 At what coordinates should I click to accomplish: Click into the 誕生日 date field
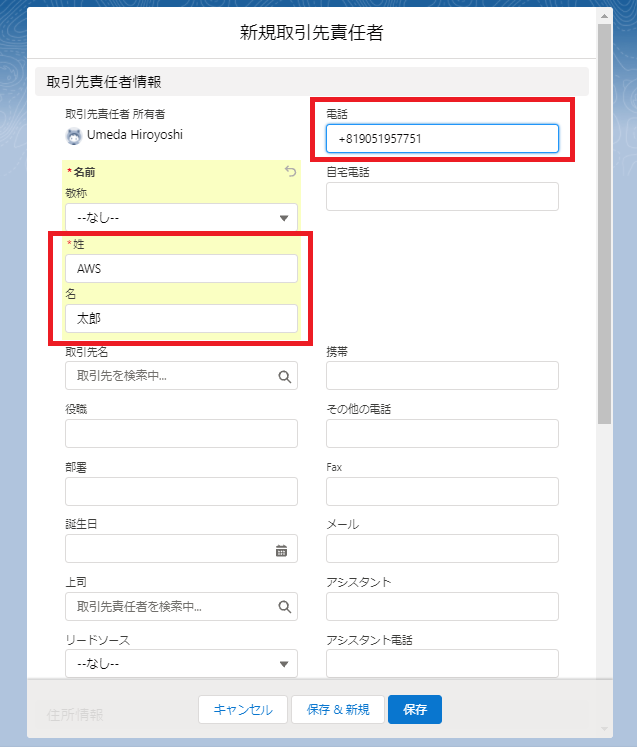pyautogui.click(x=182, y=548)
